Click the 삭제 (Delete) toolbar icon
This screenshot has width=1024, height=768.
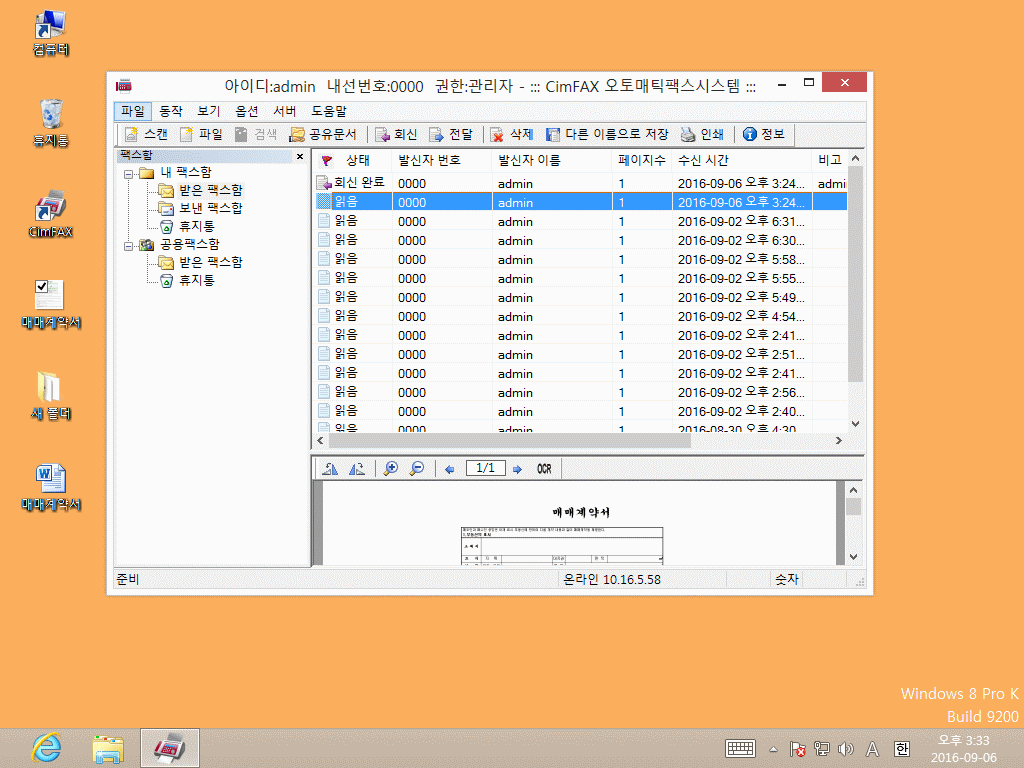(511, 135)
